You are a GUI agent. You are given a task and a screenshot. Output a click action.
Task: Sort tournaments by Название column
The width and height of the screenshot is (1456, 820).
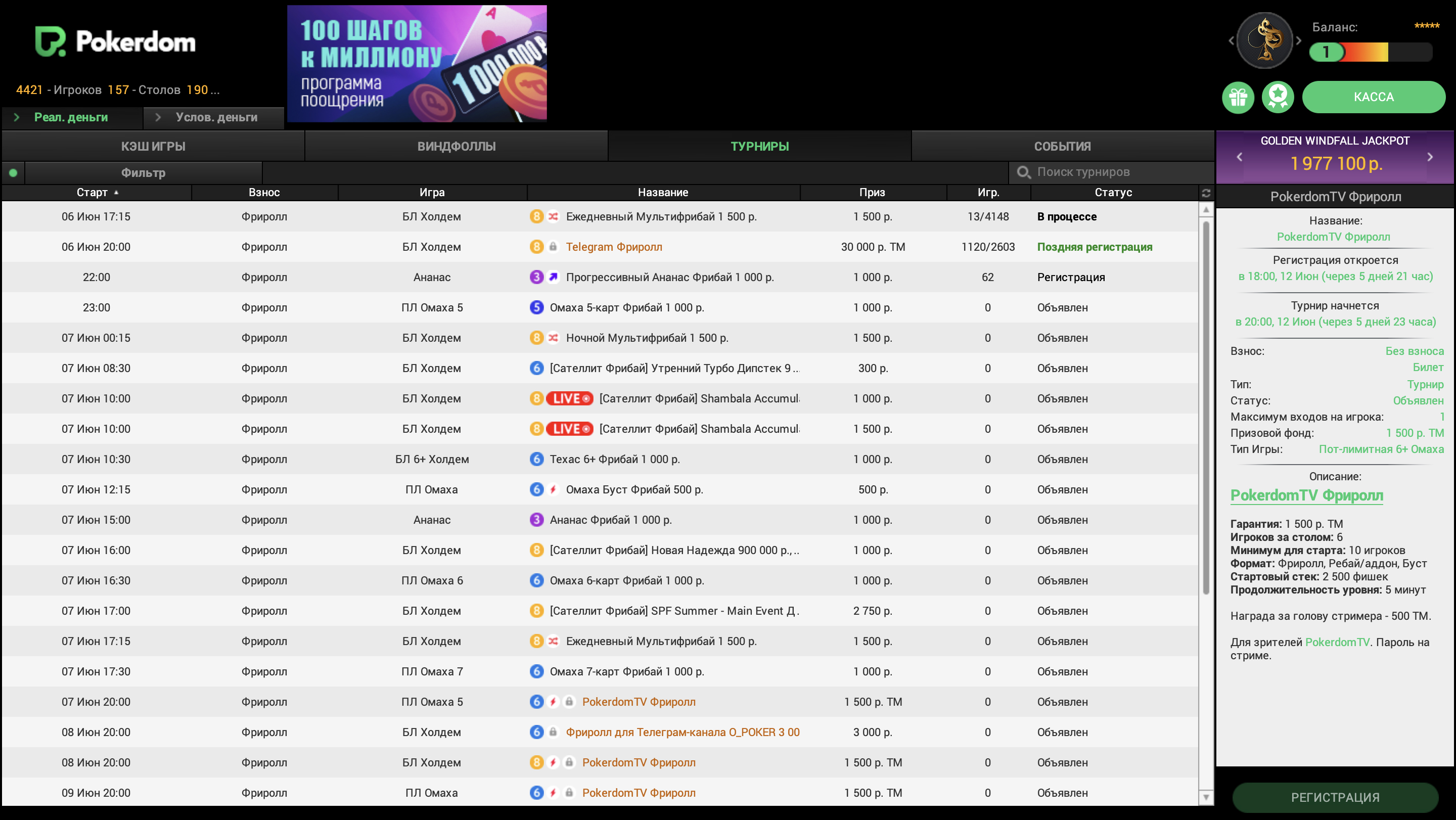click(x=663, y=193)
